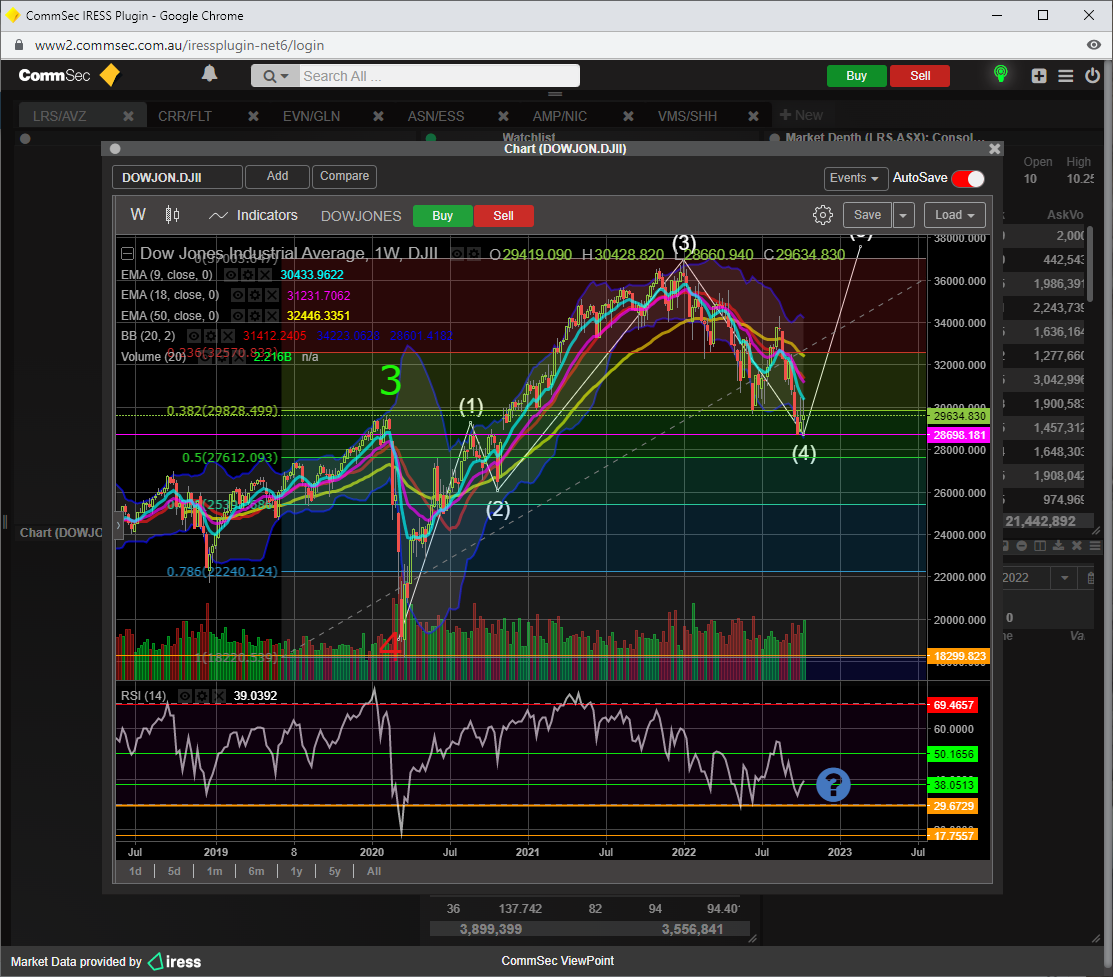Screen dimensions: 1113x977
Task: Click the chart toolbar Sell button
Action: tap(503, 216)
